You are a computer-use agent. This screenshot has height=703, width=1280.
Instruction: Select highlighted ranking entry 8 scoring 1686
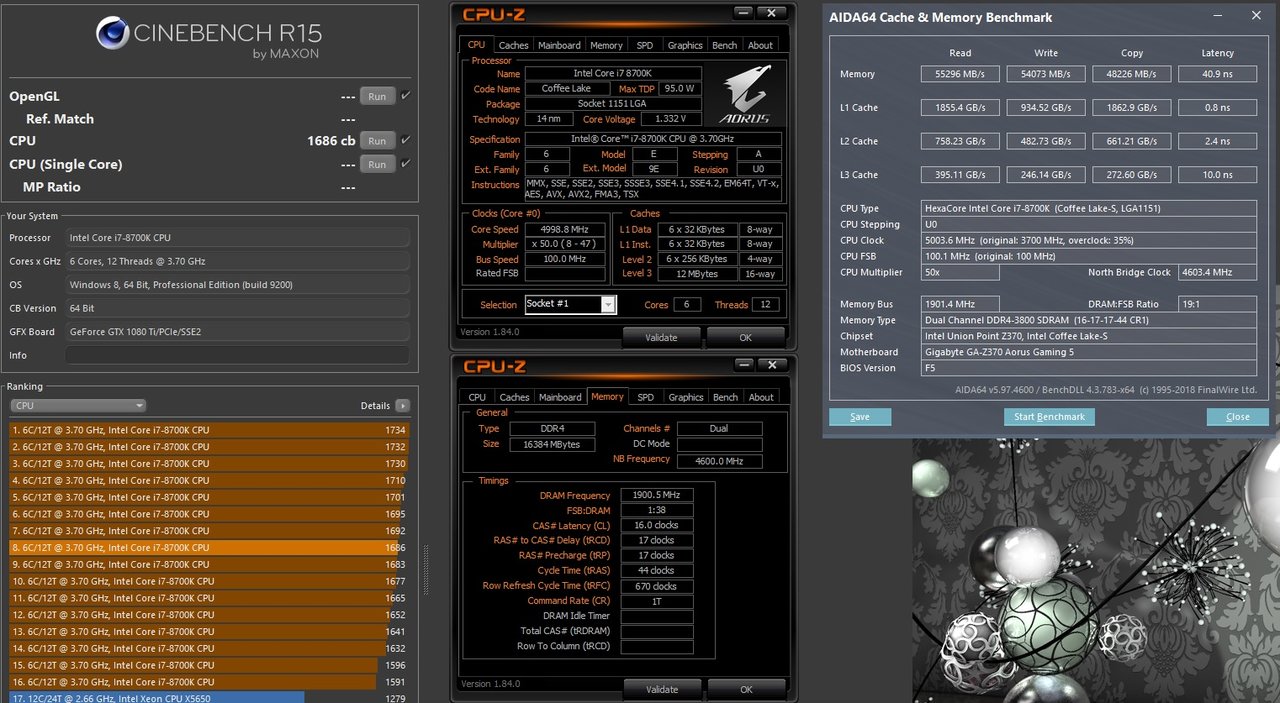click(x=209, y=548)
